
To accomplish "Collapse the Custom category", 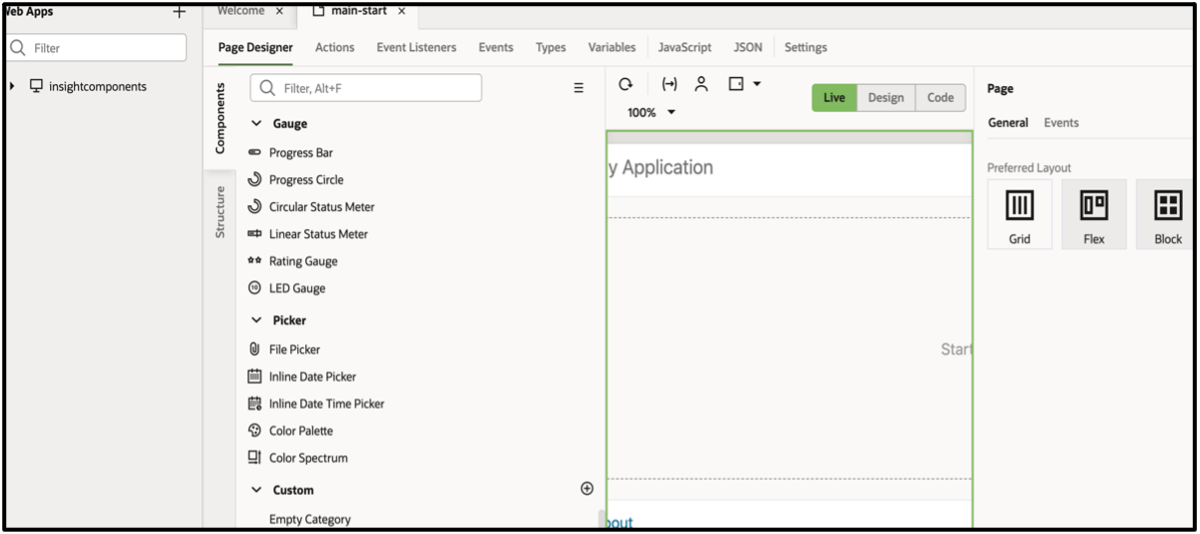I will [x=256, y=490].
